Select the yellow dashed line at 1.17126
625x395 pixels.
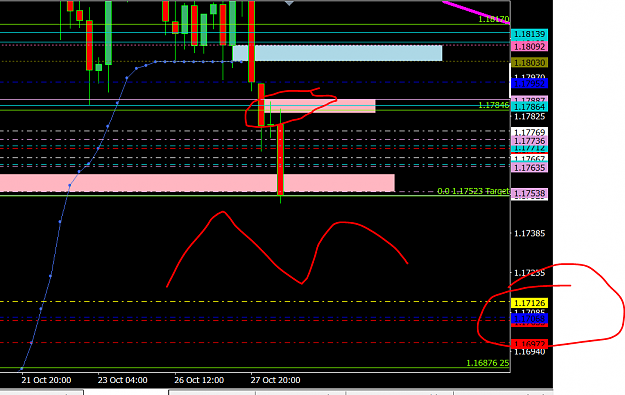coord(255,302)
